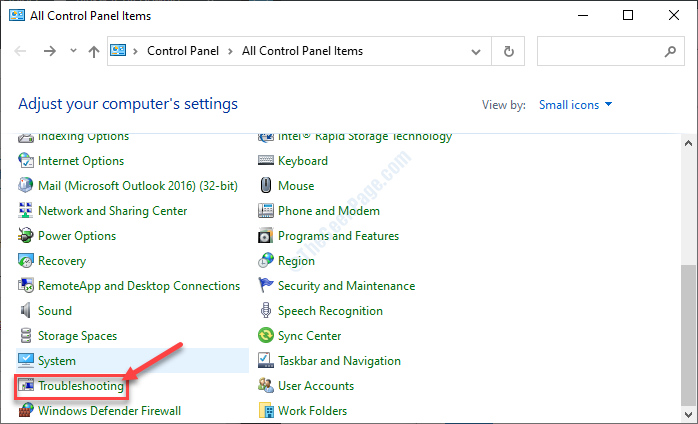Select All Control Panel Items breadcrumb

click(x=302, y=51)
